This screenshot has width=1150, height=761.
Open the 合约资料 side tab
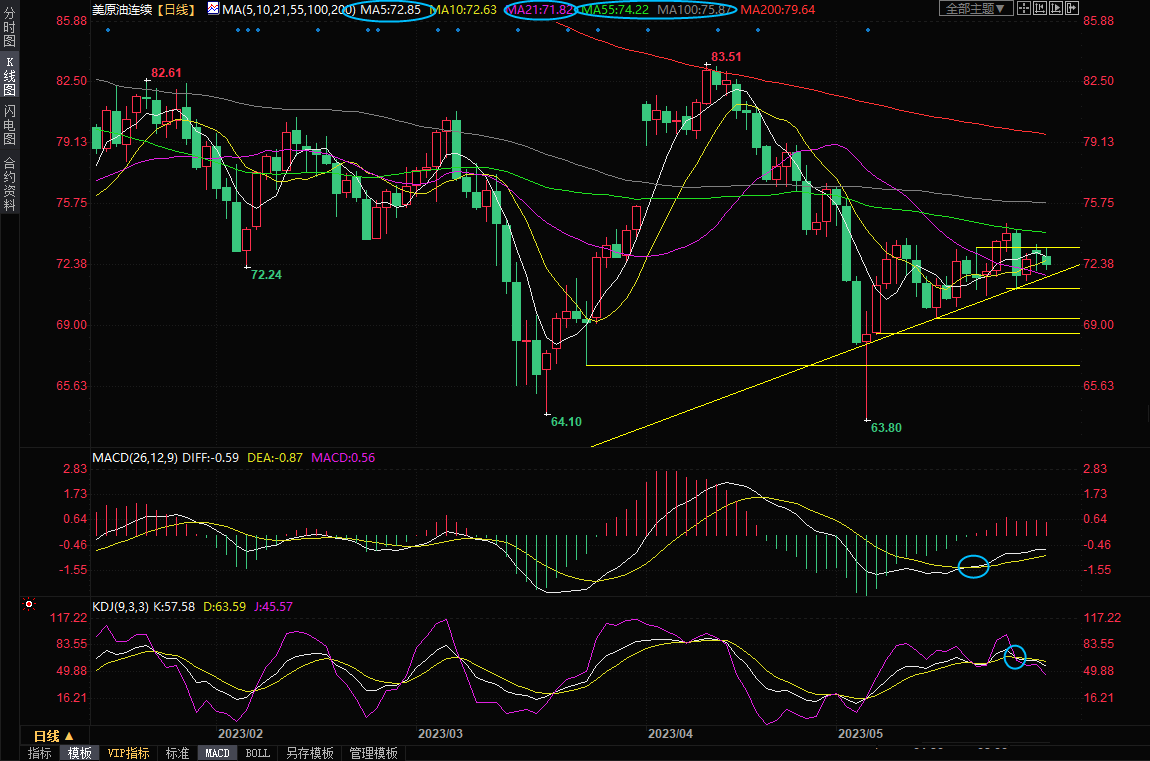tap(9, 183)
